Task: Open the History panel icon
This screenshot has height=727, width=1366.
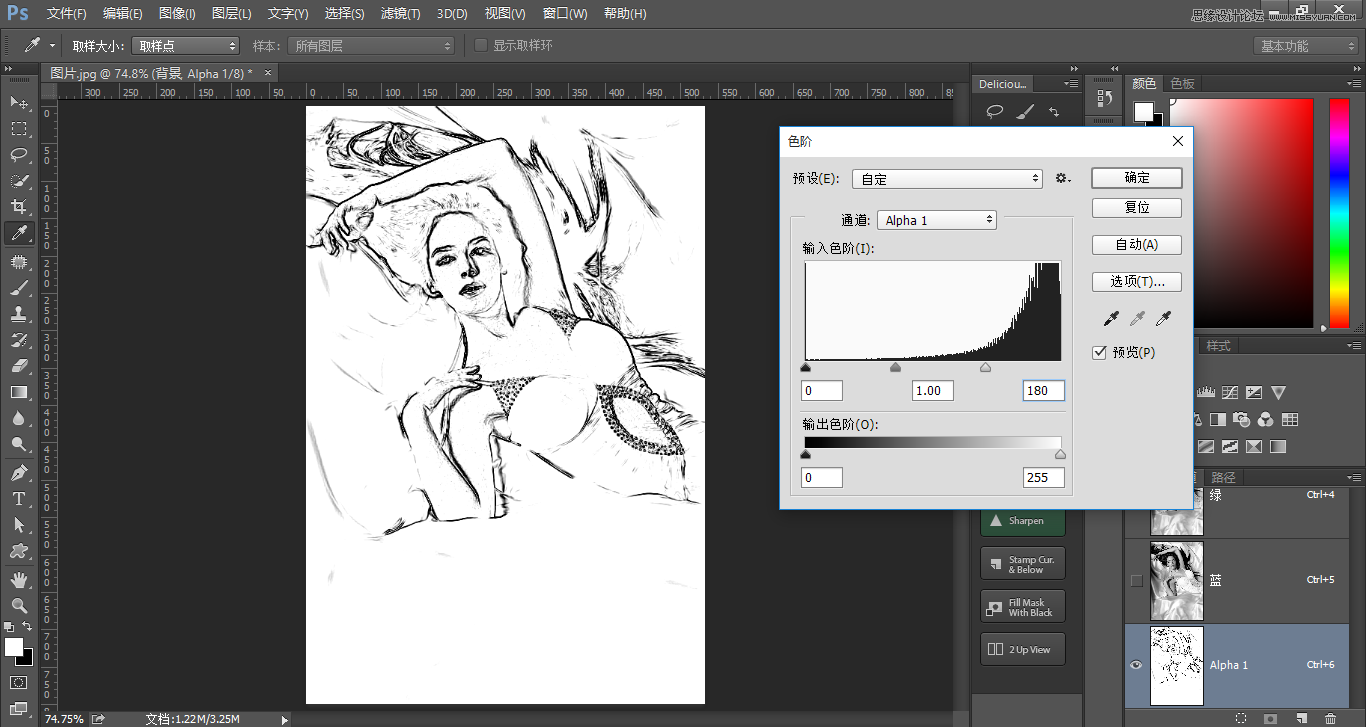Action: pos(1105,98)
